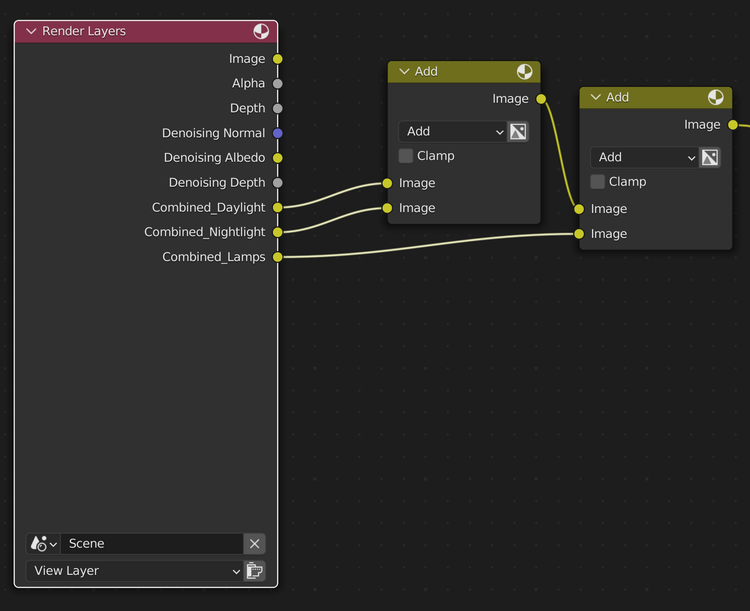Open blend mode dropdown on first Add node

coord(454,132)
